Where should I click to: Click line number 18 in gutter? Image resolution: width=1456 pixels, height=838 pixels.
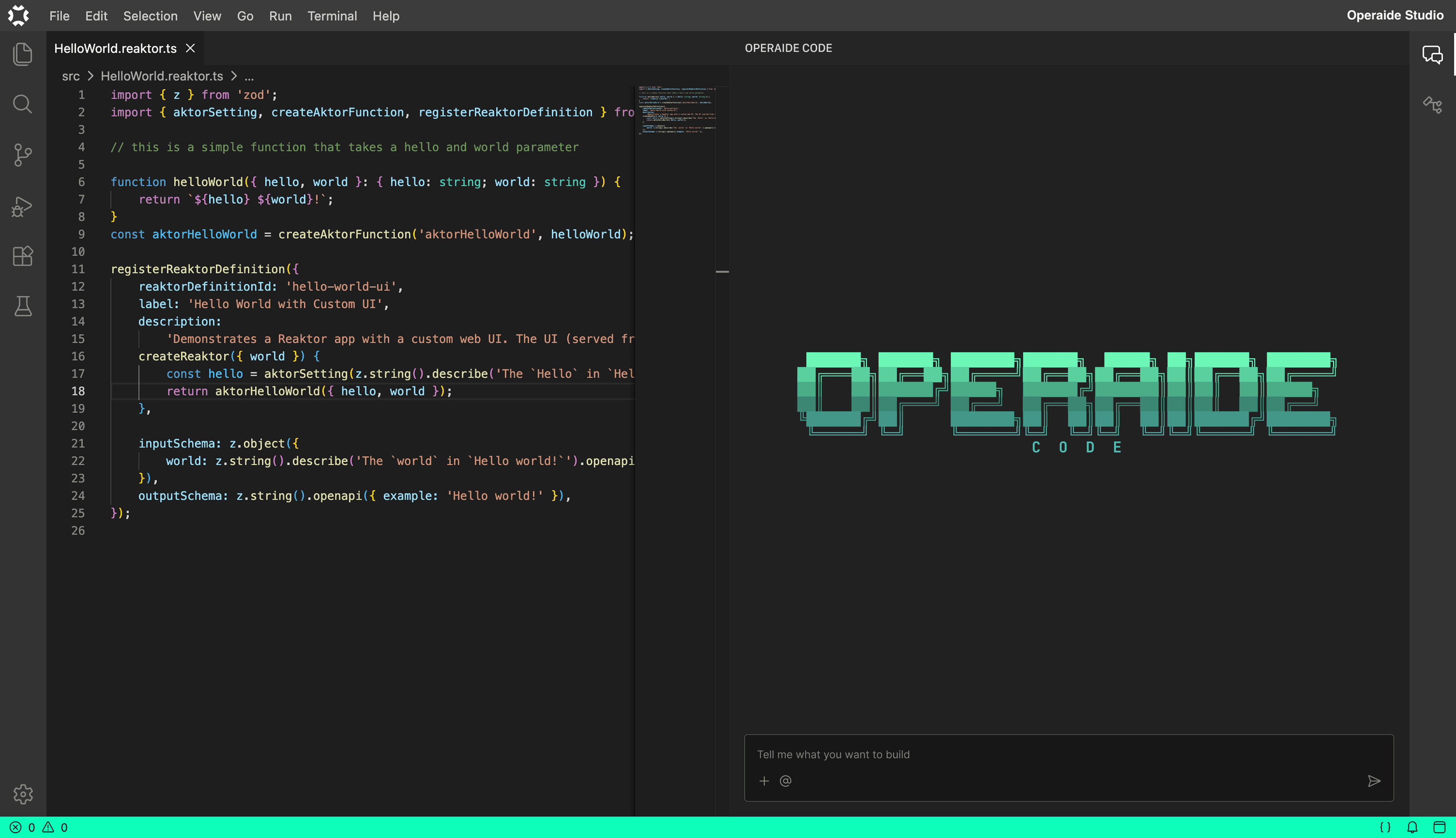point(78,391)
